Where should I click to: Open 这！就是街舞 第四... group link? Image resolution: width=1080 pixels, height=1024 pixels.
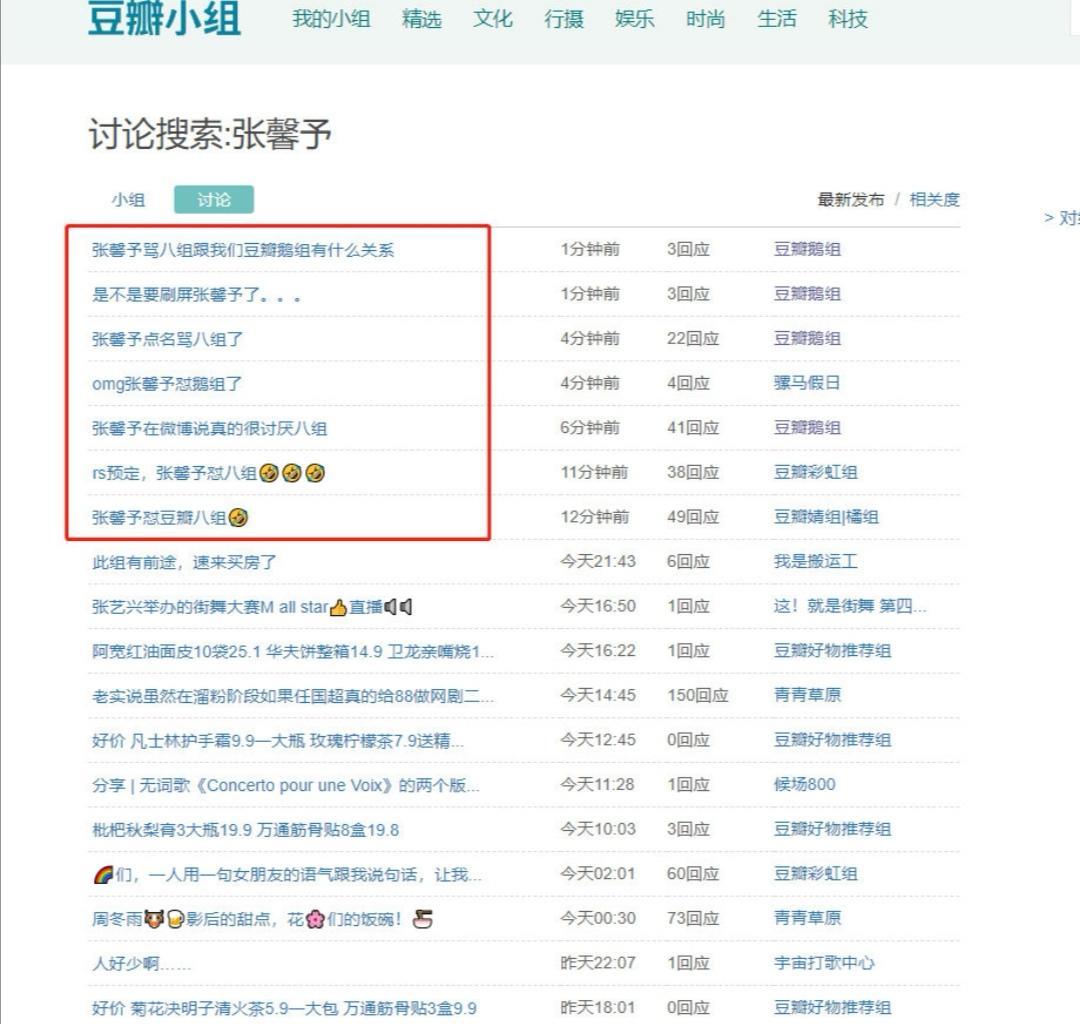[849, 606]
